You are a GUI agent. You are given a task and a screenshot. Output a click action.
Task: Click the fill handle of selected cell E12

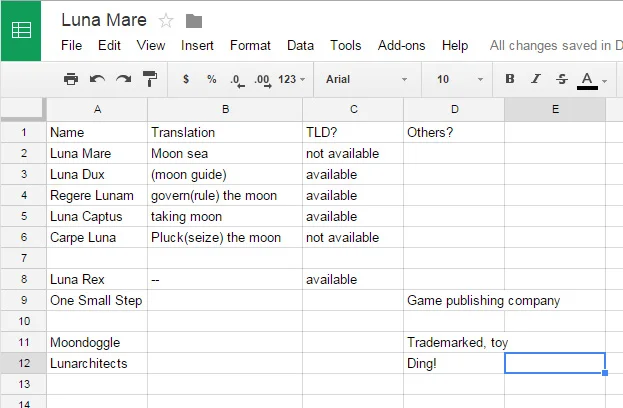point(605,373)
